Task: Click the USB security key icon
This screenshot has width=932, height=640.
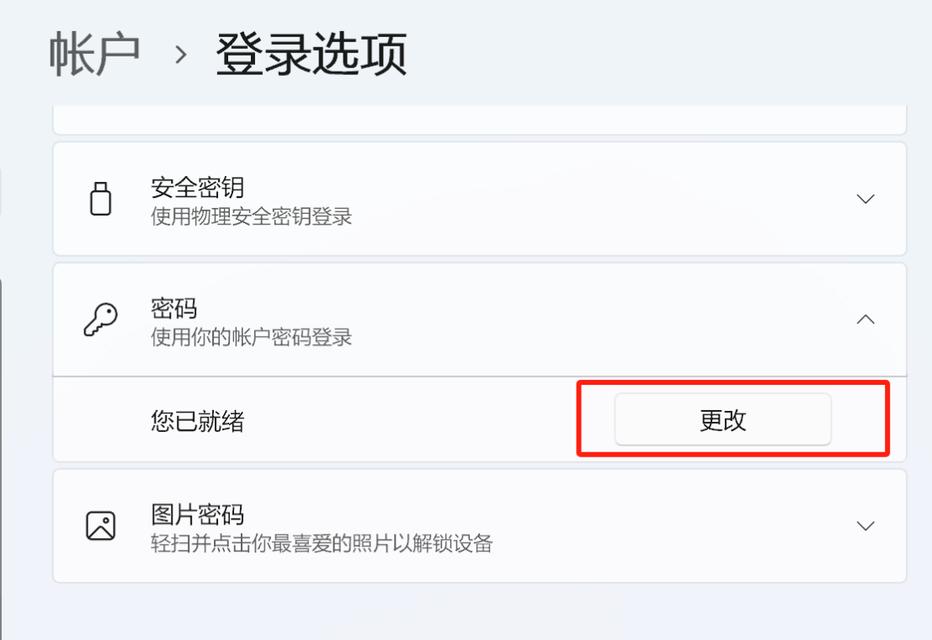Action: [100, 198]
